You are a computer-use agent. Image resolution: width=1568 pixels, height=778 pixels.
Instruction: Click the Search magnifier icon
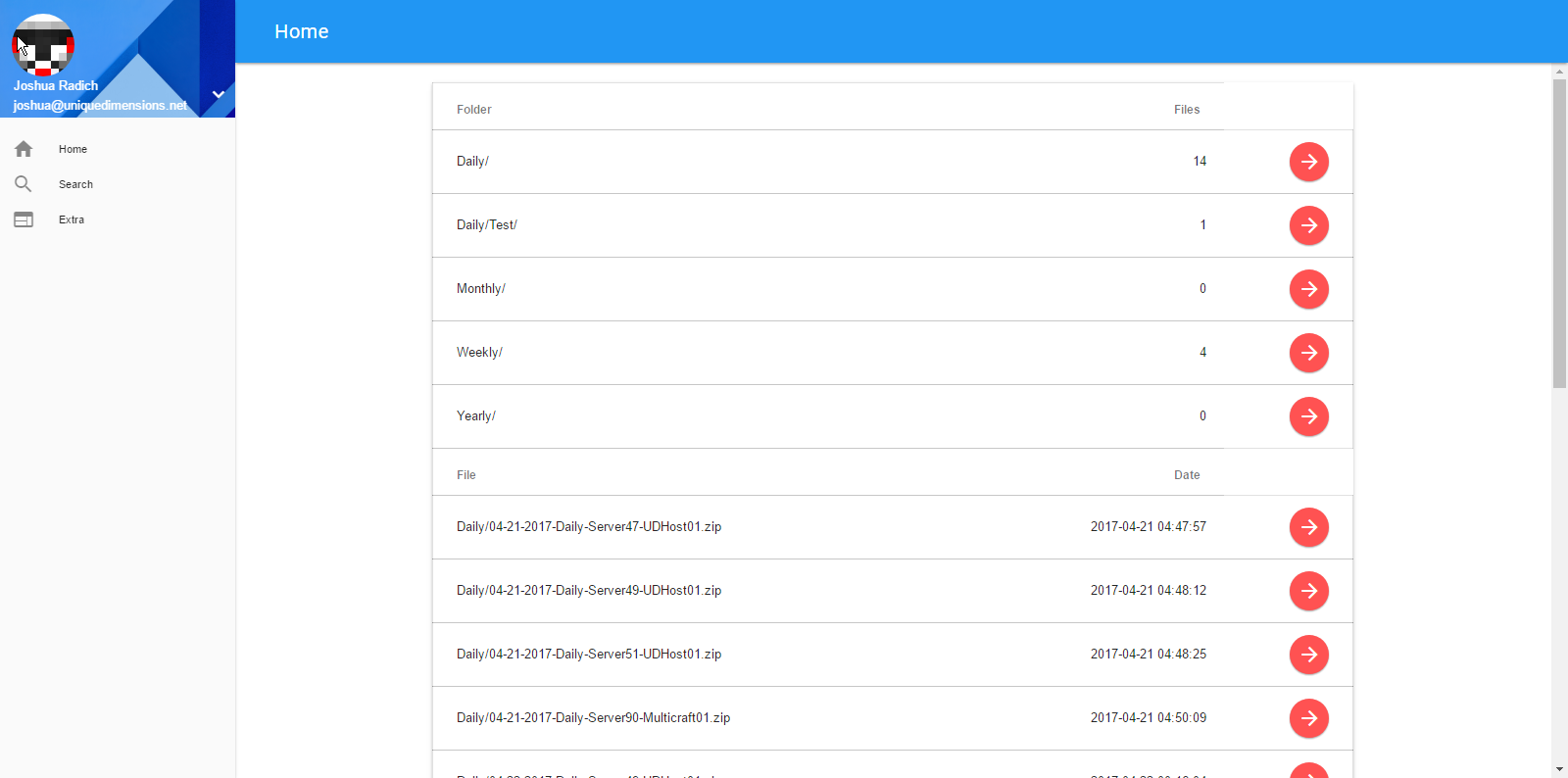point(24,184)
